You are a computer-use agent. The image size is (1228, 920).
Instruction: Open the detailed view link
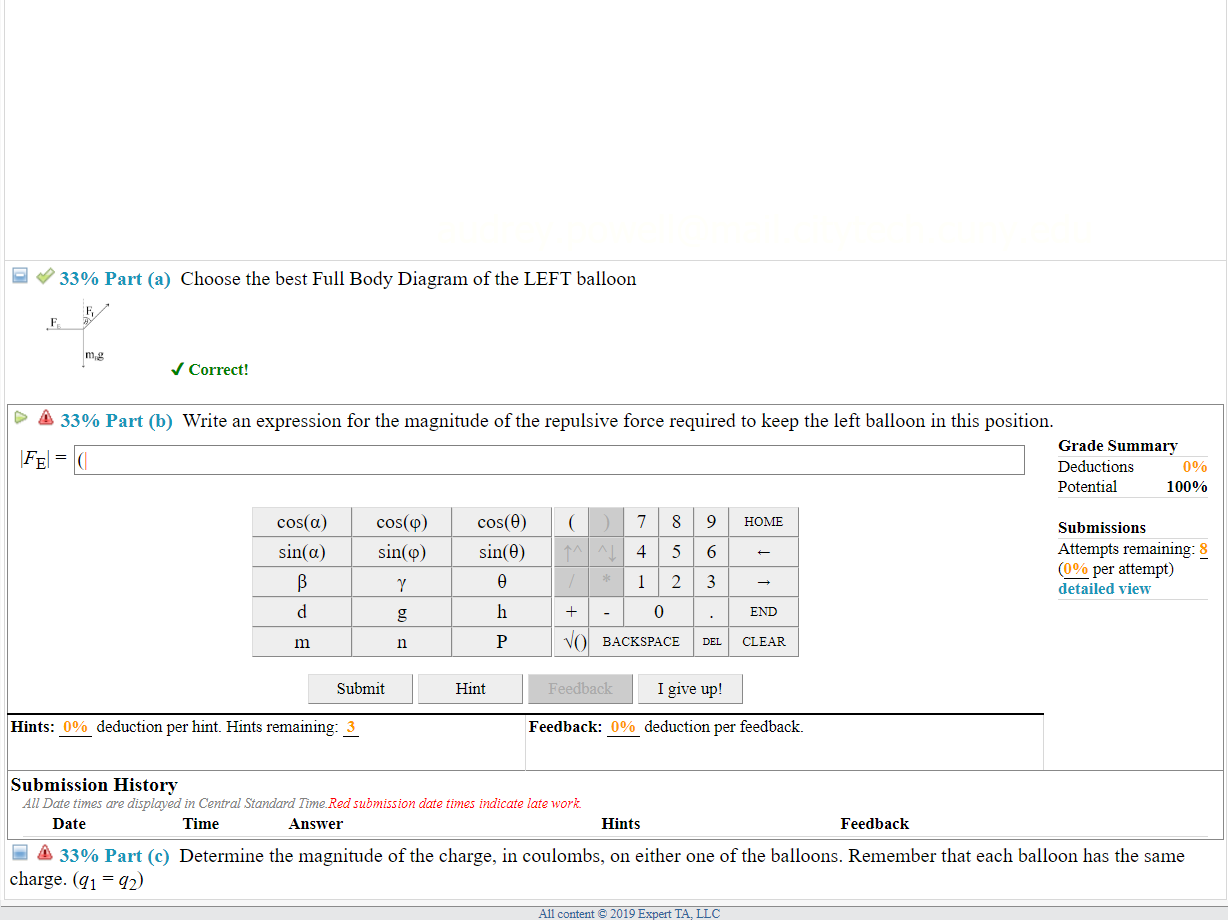pos(1104,588)
